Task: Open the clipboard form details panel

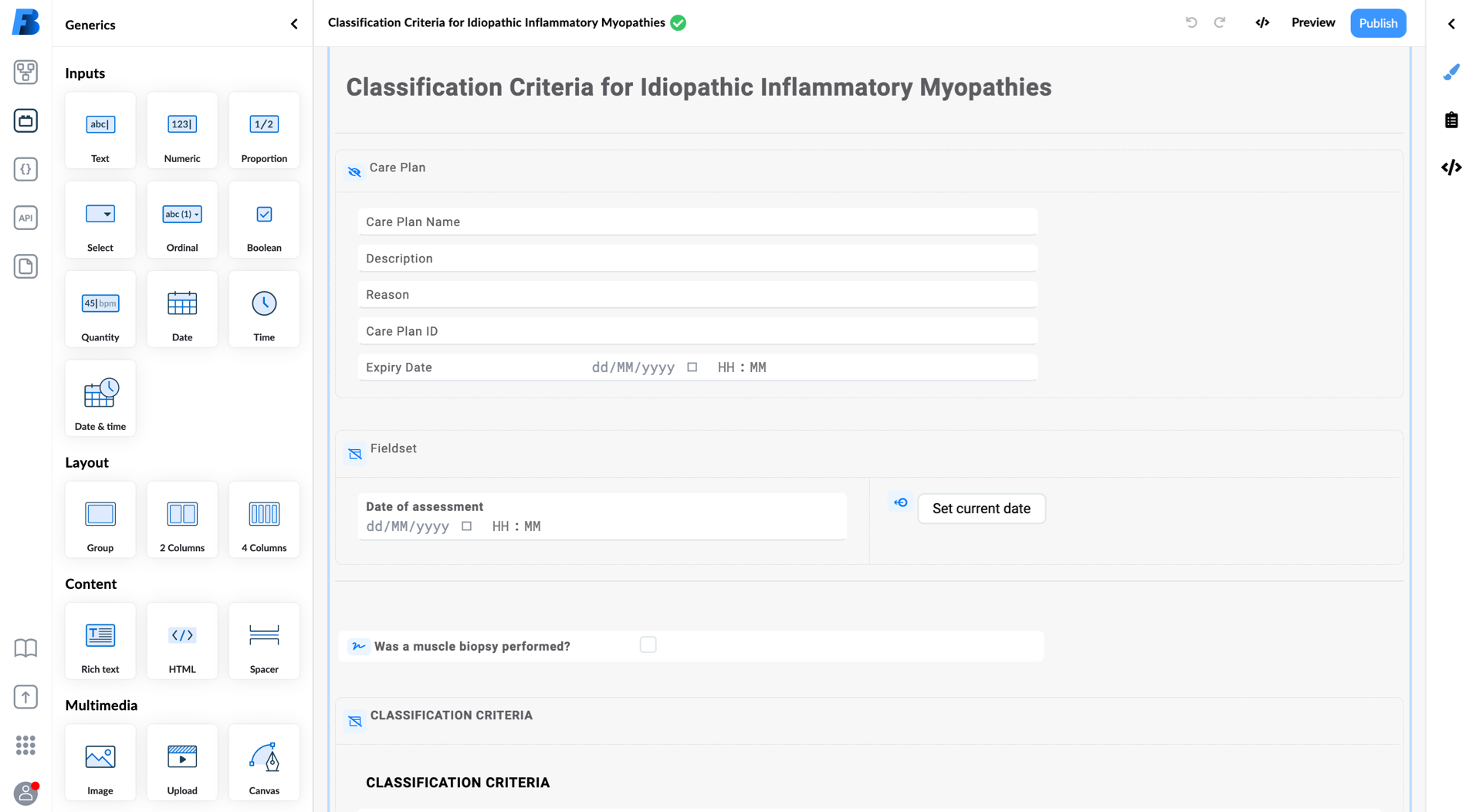Action: click(x=1451, y=120)
